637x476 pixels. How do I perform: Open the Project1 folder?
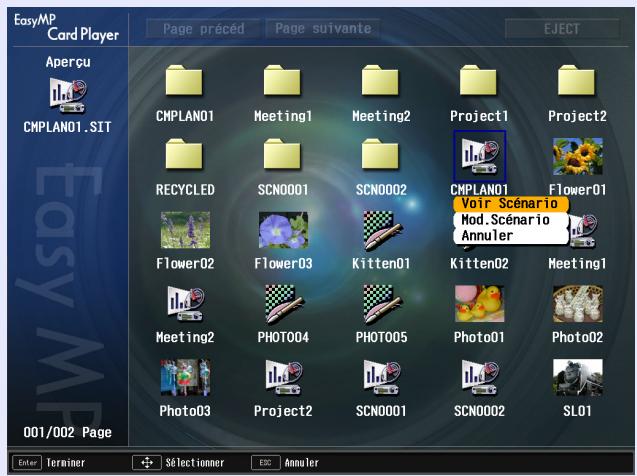click(478, 81)
